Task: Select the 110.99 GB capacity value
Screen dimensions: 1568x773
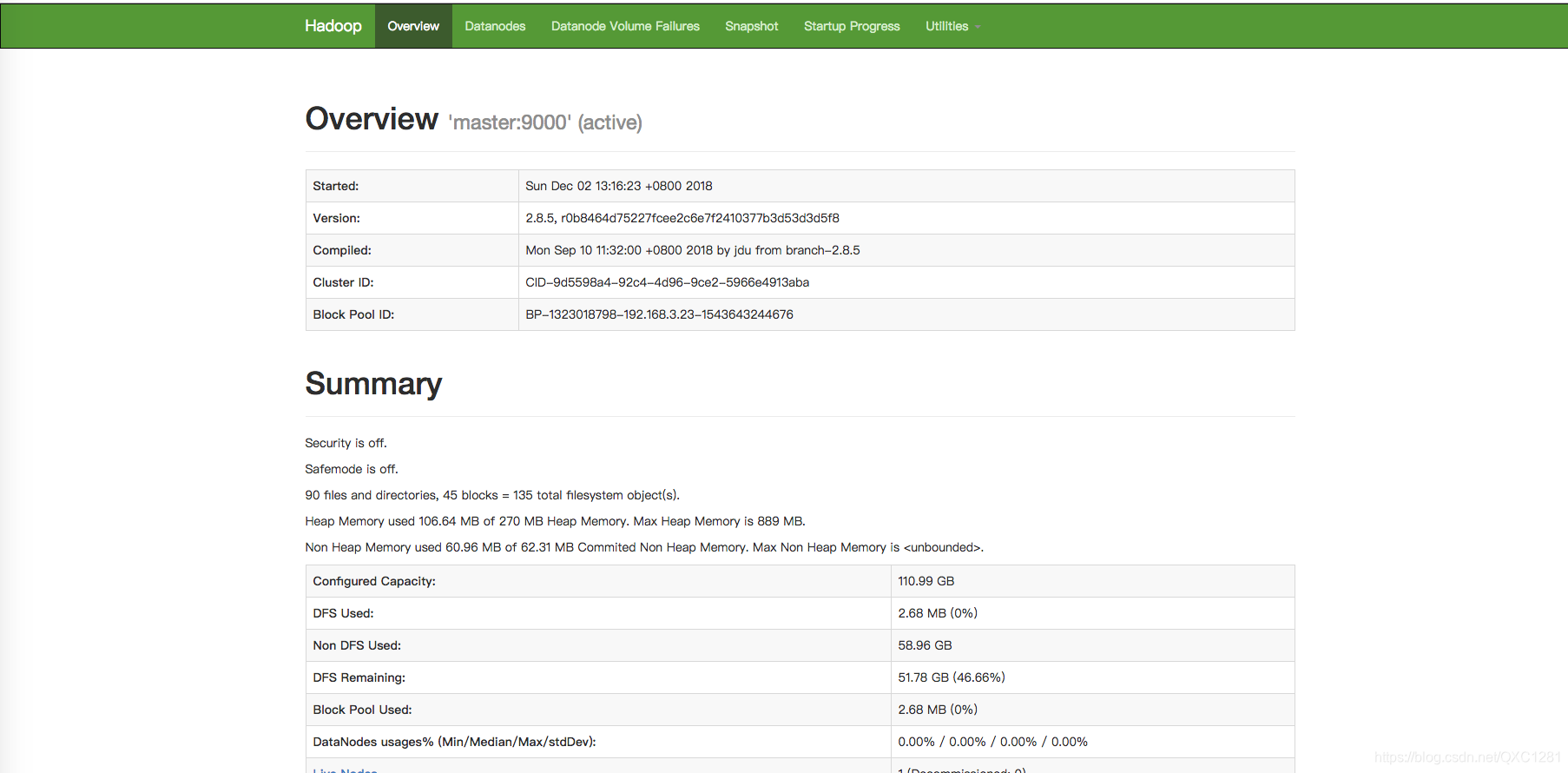Action: click(x=926, y=581)
